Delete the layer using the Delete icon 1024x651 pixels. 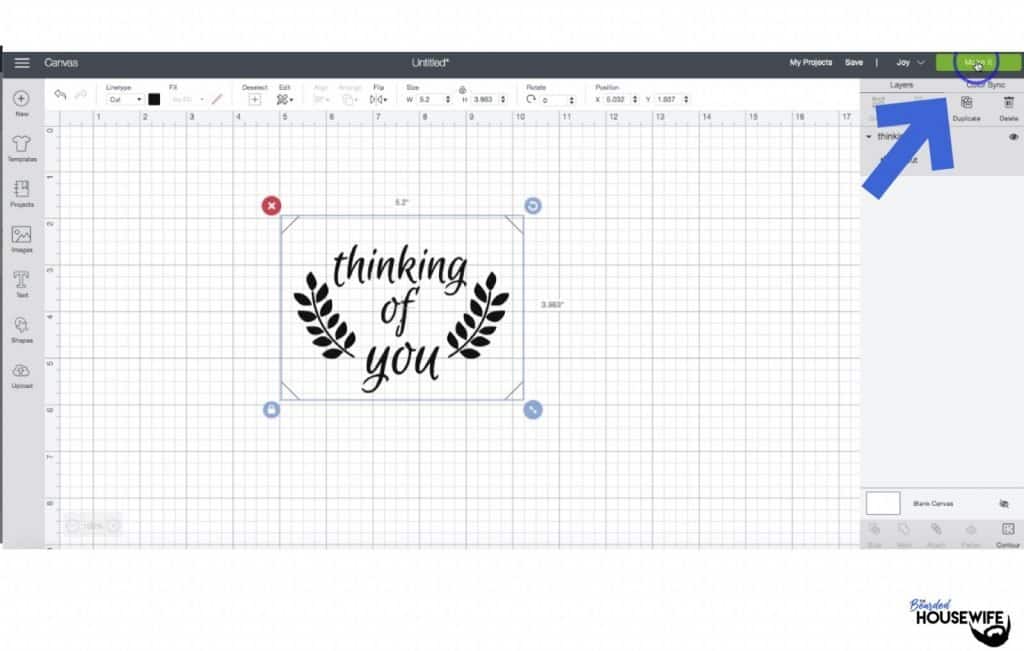click(x=1010, y=103)
